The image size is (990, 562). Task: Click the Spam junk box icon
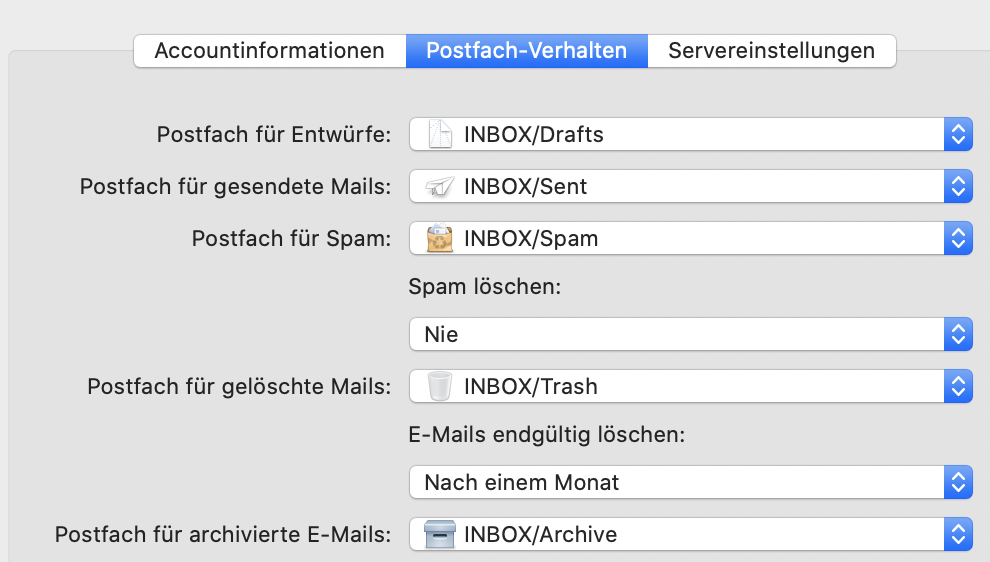tap(440, 238)
